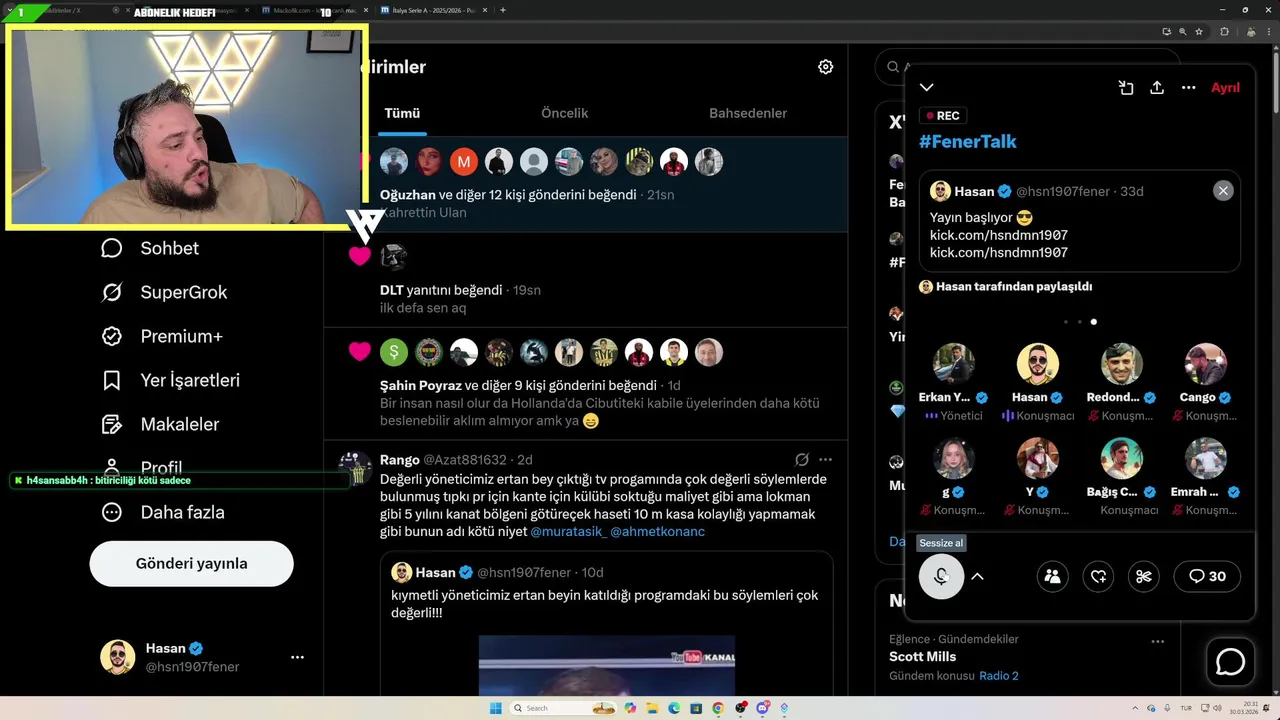Click Grok explain icon on Rango post
Image resolution: width=1280 pixels, height=720 pixels.
tap(801, 460)
